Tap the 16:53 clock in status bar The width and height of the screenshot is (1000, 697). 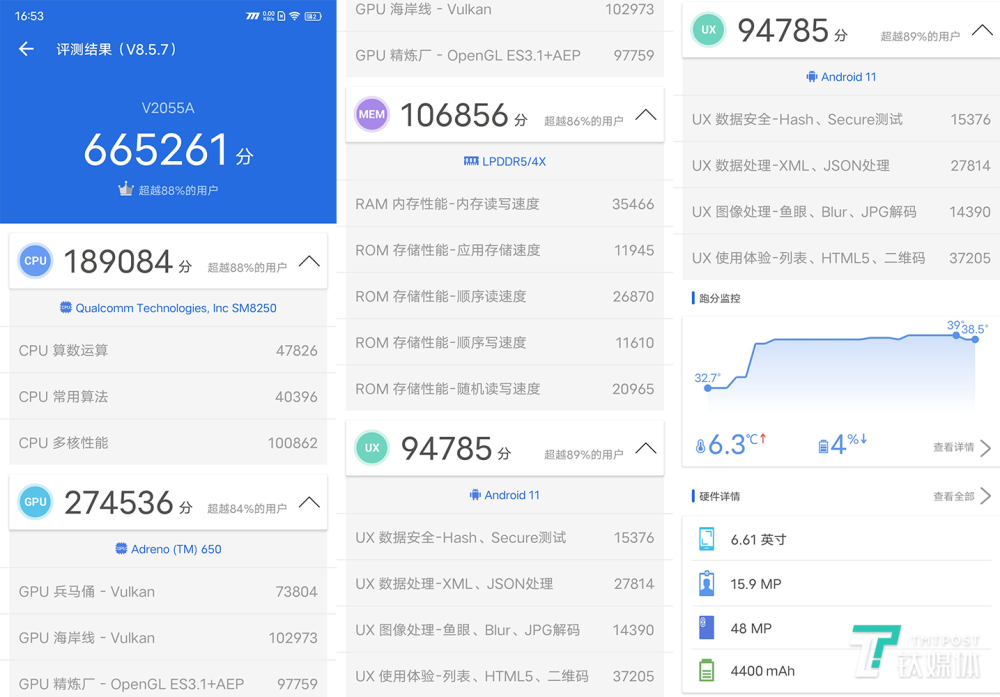29,16
